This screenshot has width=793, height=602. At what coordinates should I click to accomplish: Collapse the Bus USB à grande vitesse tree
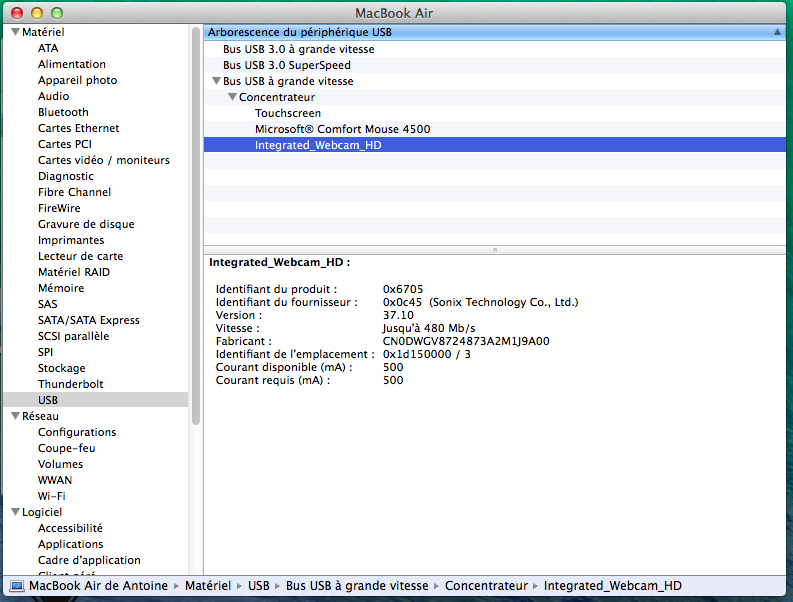[216, 81]
